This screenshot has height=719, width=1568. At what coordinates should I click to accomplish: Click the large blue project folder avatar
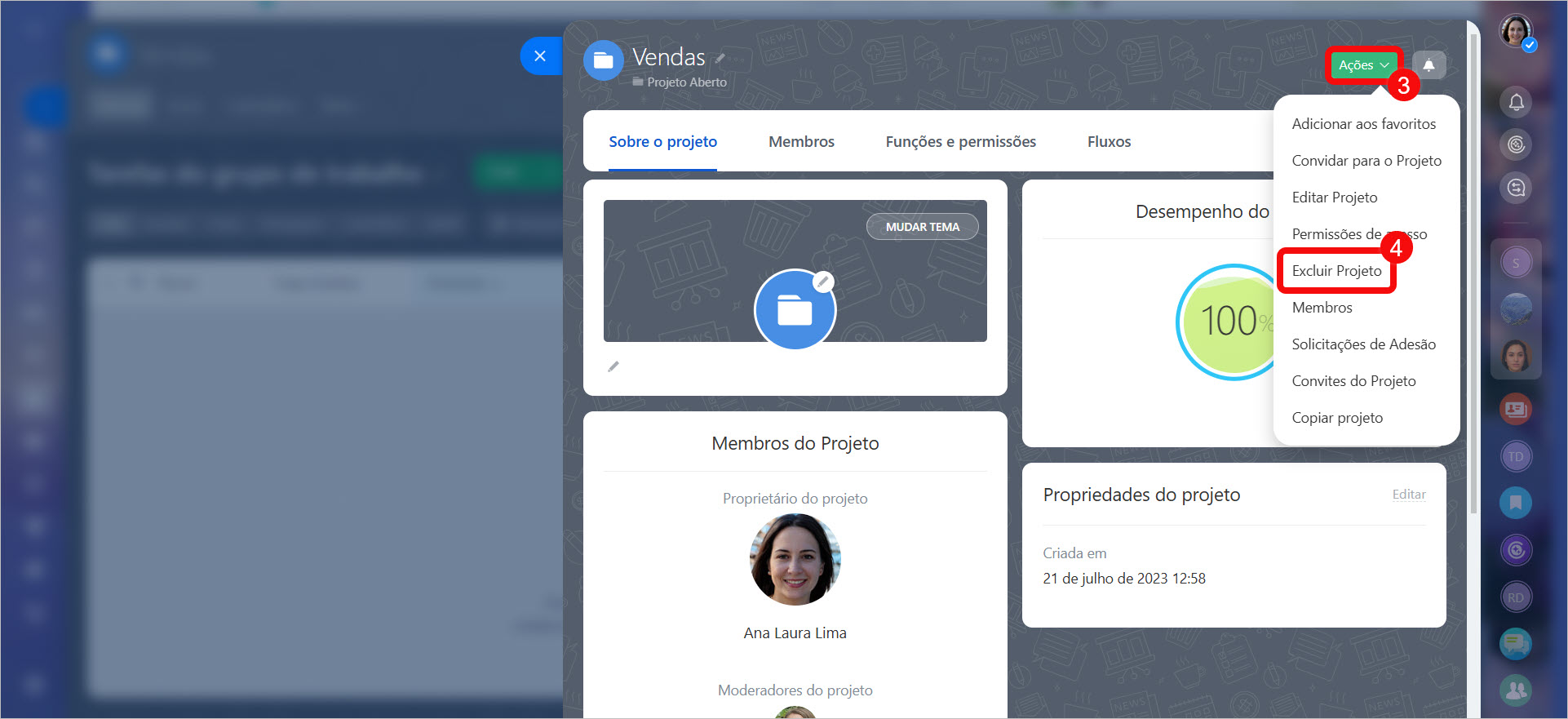click(x=795, y=310)
